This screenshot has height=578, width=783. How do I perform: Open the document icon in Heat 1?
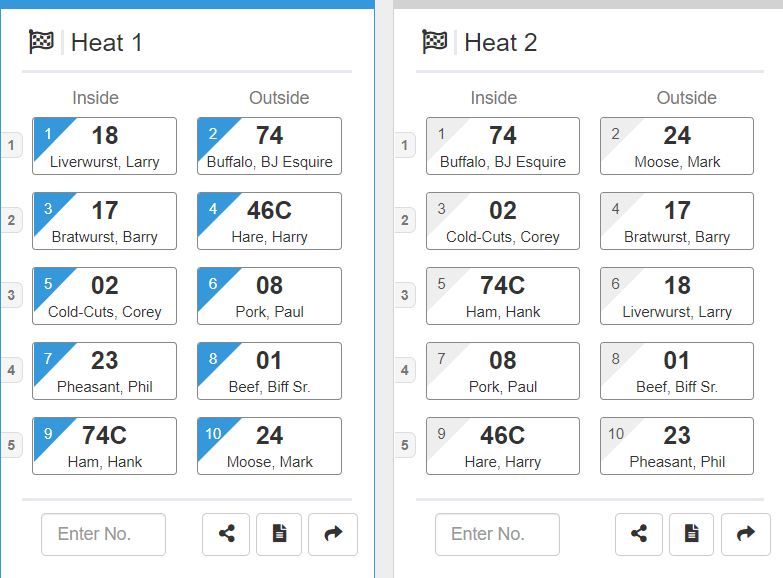click(279, 534)
